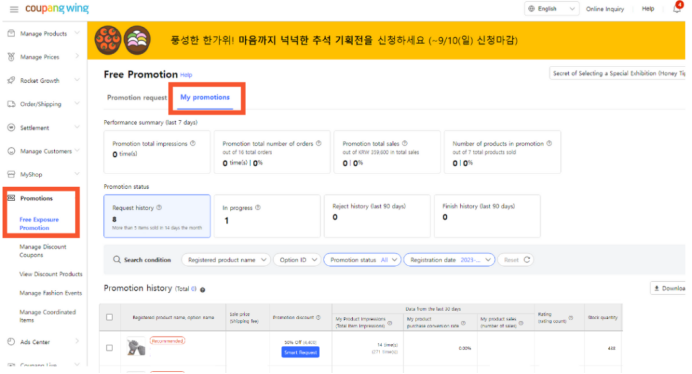
Task: Click the Chuseok promotion yellow banner
Action: tap(386, 40)
